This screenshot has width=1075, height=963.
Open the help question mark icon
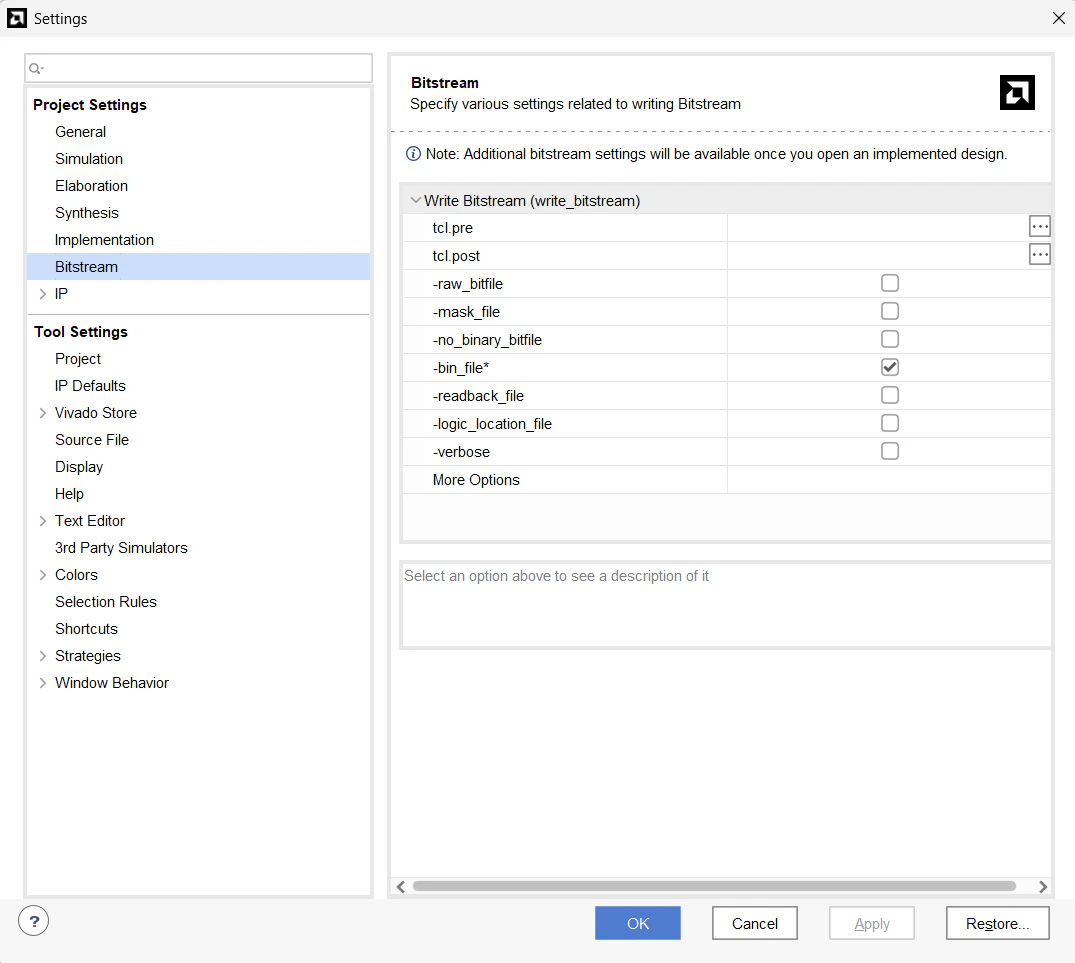click(33, 920)
